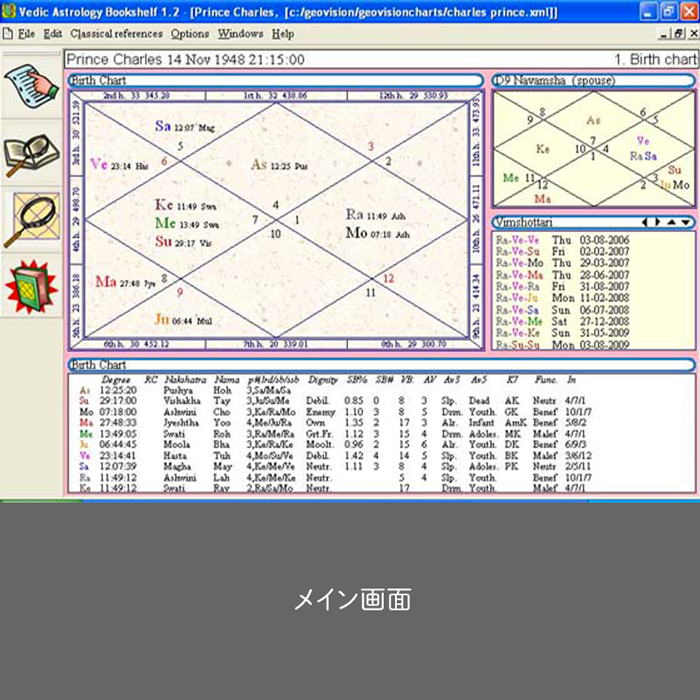Click the app icon in the title bar
Viewport: 700px width, 700px height.
[x=8, y=11]
